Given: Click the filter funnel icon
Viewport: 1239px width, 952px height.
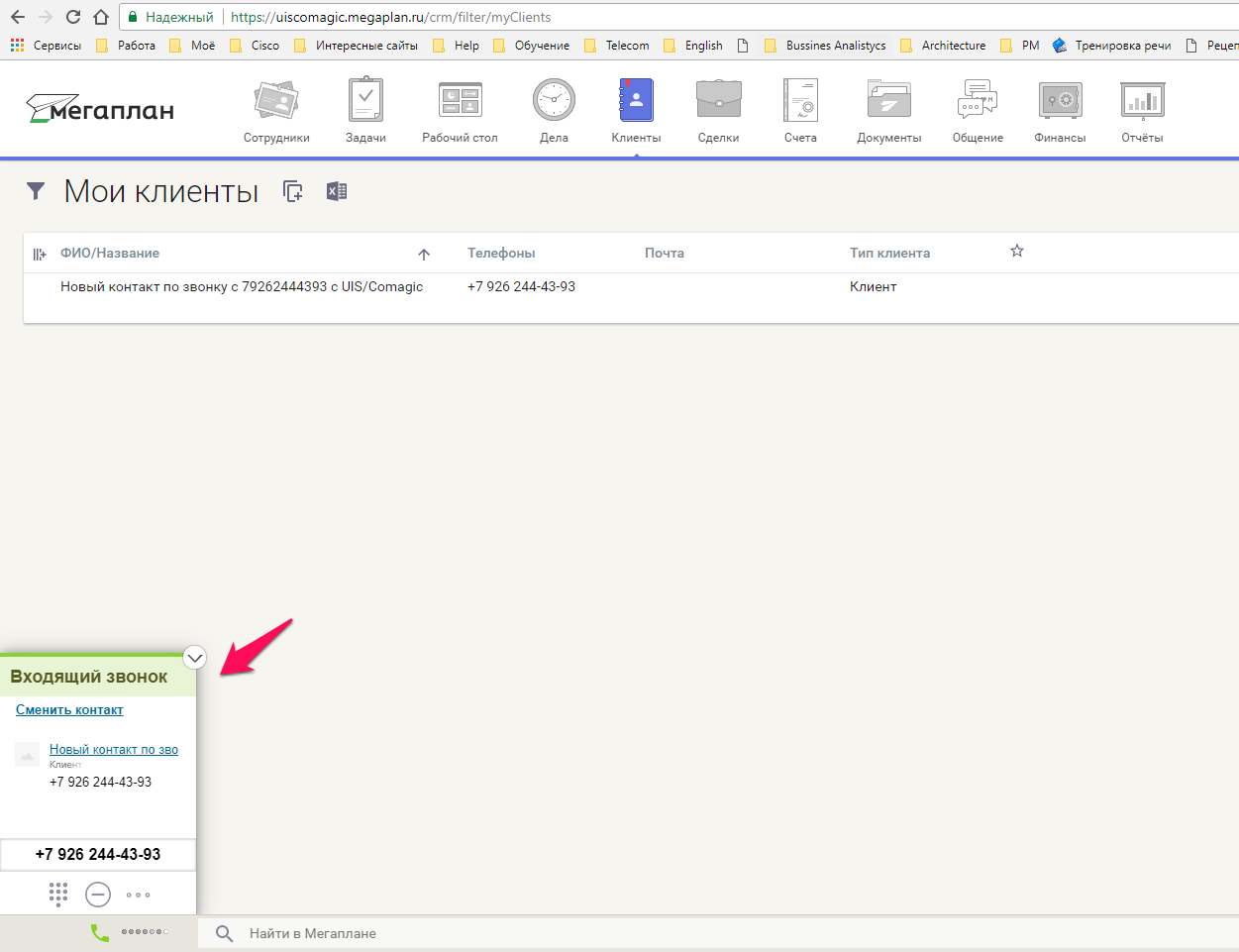Looking at the screenshot, I should pos(36,191).
